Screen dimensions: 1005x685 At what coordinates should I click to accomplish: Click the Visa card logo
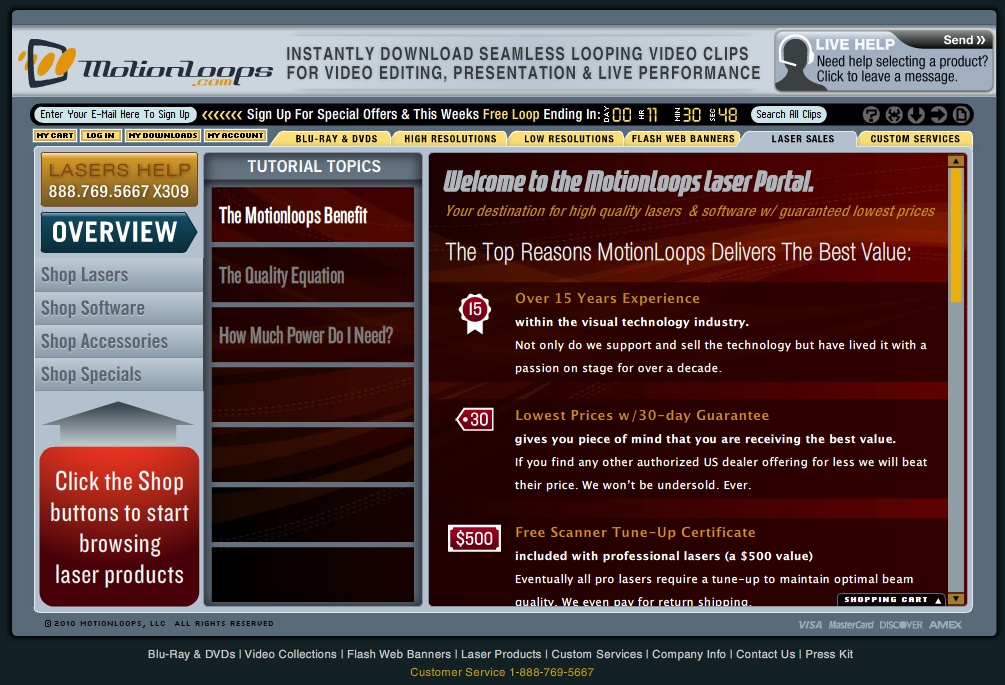click(810, 625)
